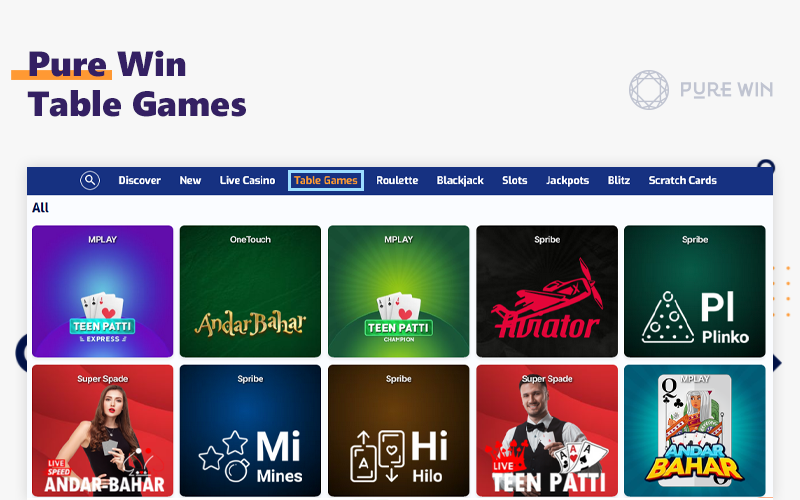The height and width of the screenshot is (500, 800).
Task: Launch the Aviator plane game
Action: click(546, 291)
